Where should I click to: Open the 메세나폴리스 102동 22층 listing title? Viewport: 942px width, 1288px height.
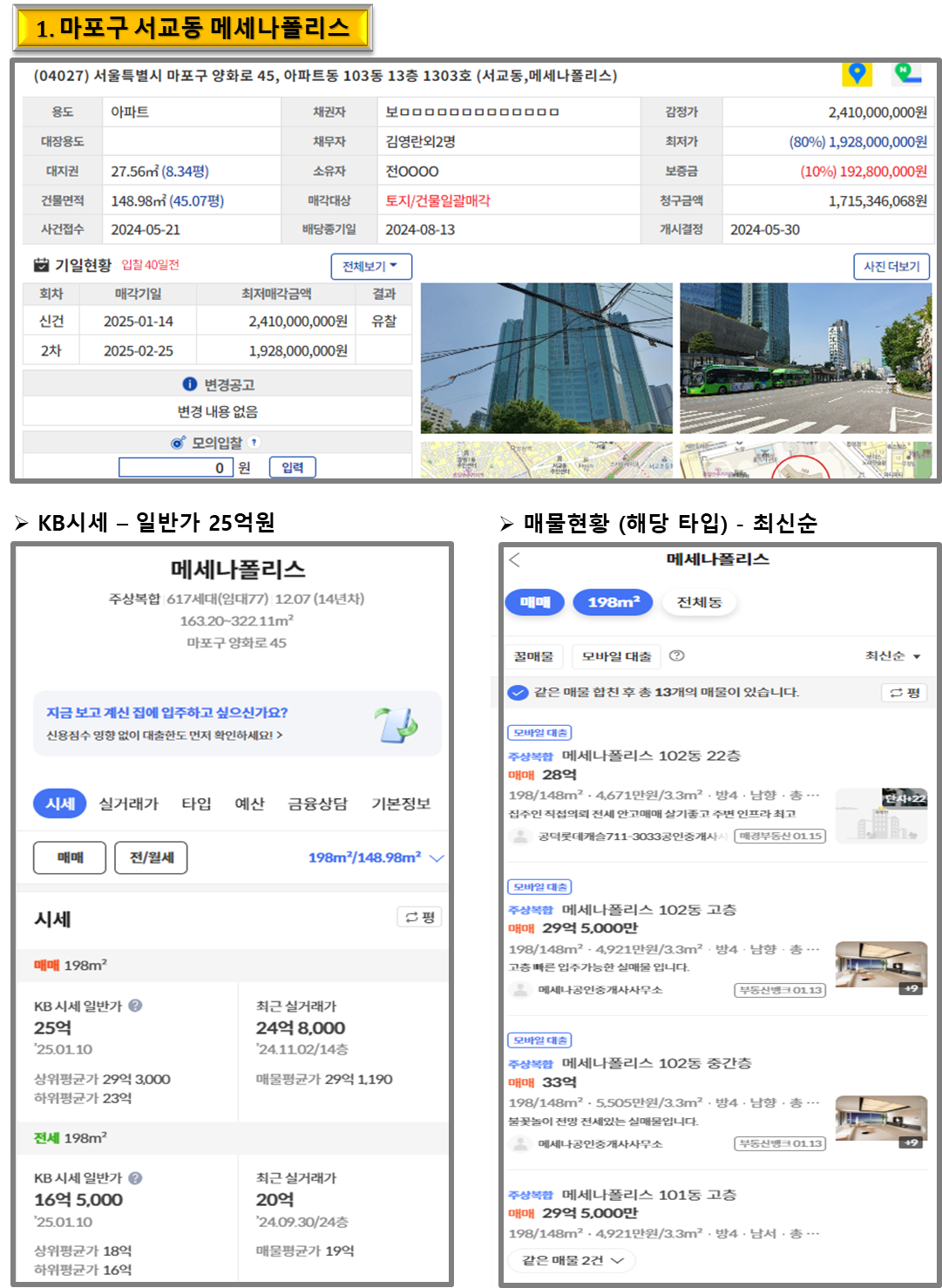point(651,756)
